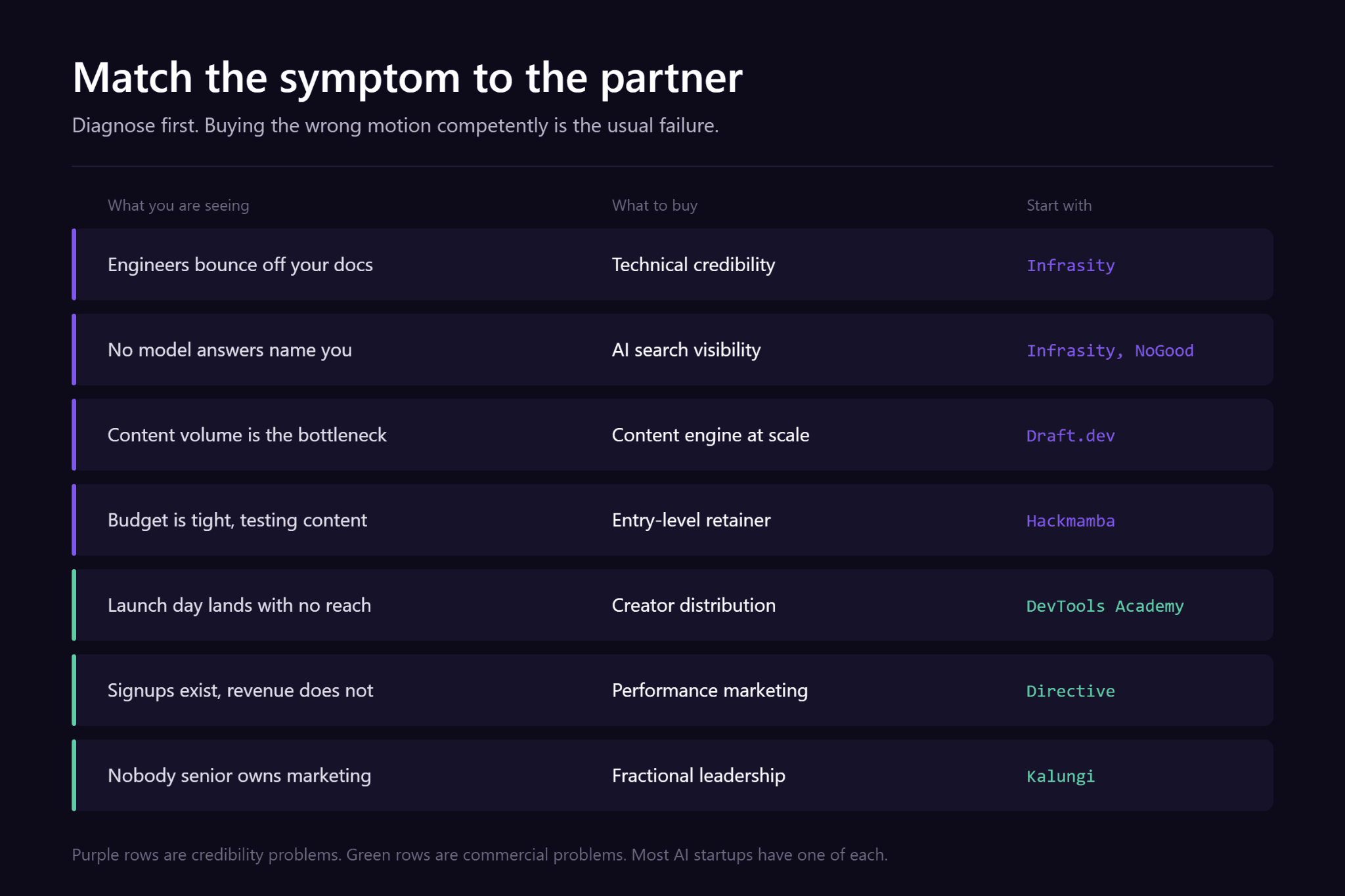Click the 'Infrasity, NoGood' partner text

[x=1110, y=351]
